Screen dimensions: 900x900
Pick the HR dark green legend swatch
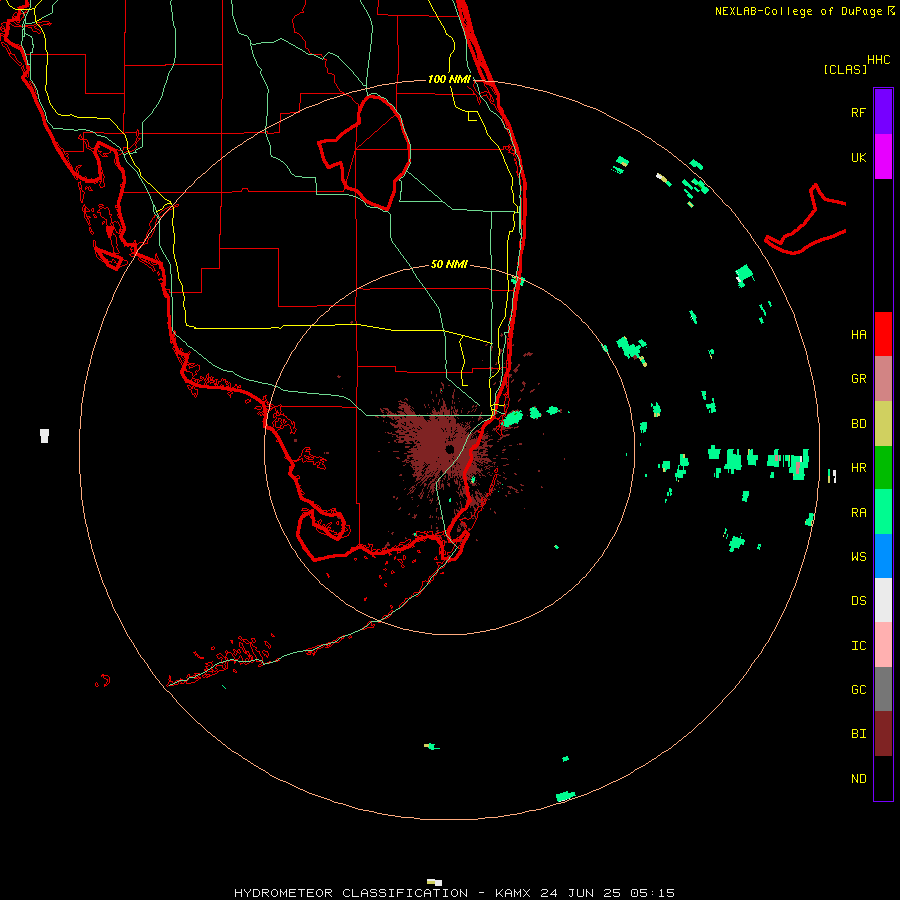click(883, 468)
